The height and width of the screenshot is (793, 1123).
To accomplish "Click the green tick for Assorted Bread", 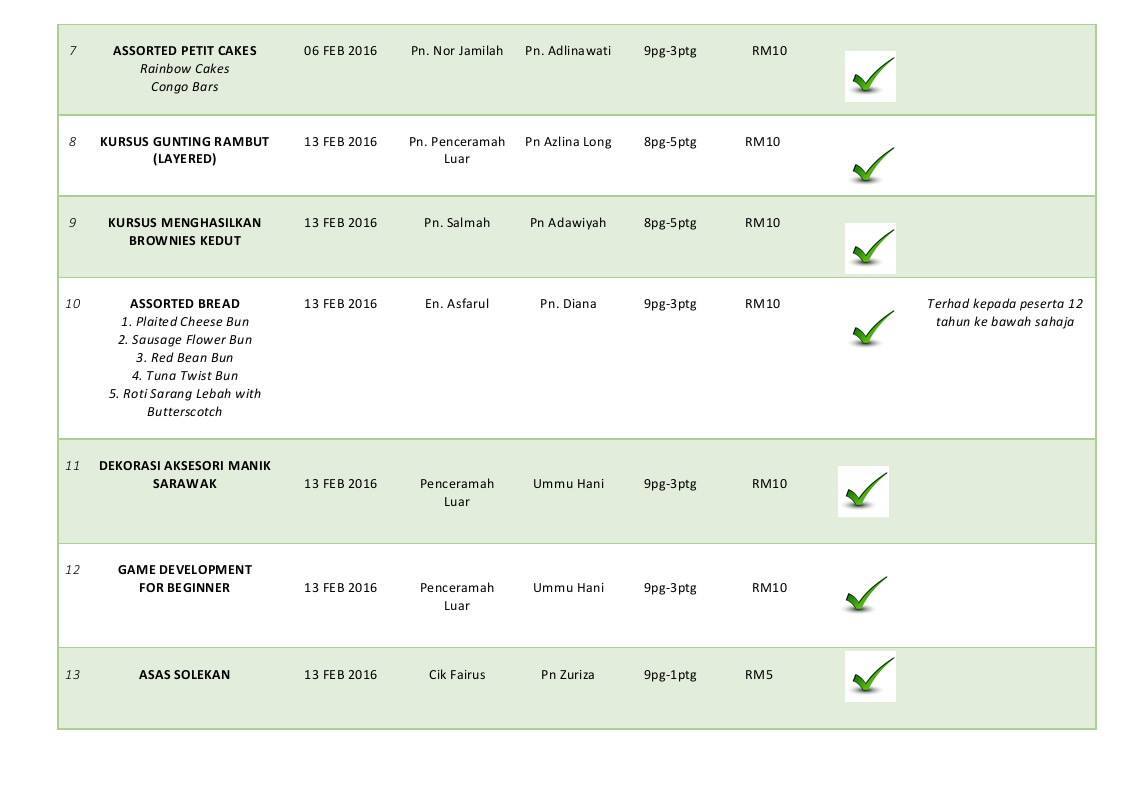I will click(873, 328).
